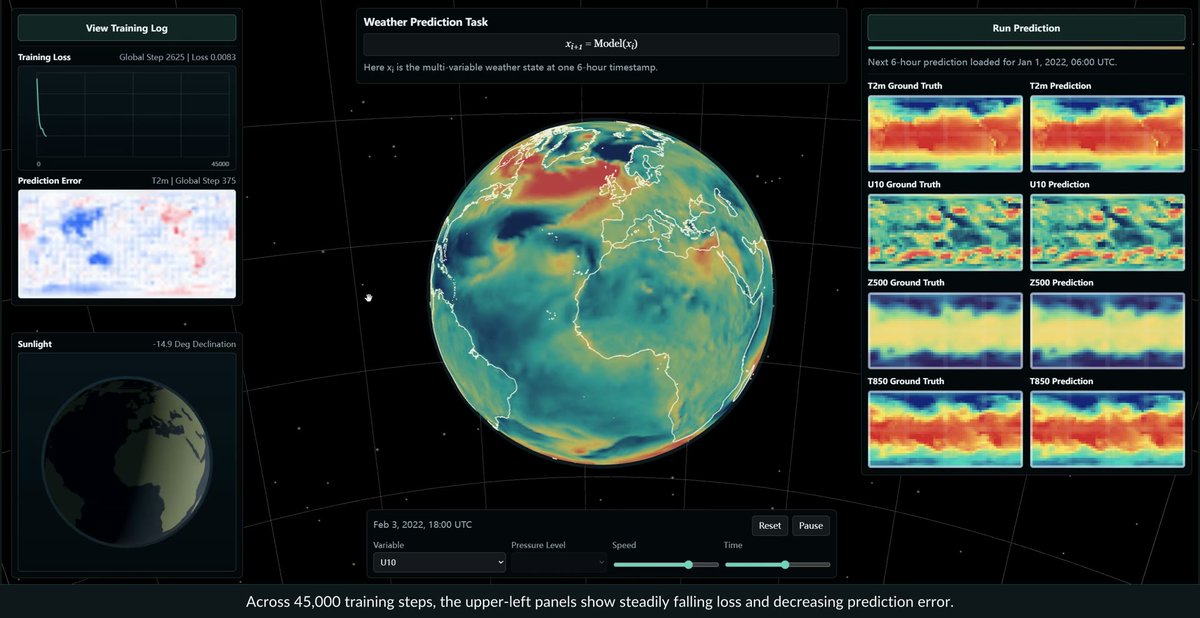Click the "45000" axis label on loss chart
1200x618 pixels.
(220, 164)
